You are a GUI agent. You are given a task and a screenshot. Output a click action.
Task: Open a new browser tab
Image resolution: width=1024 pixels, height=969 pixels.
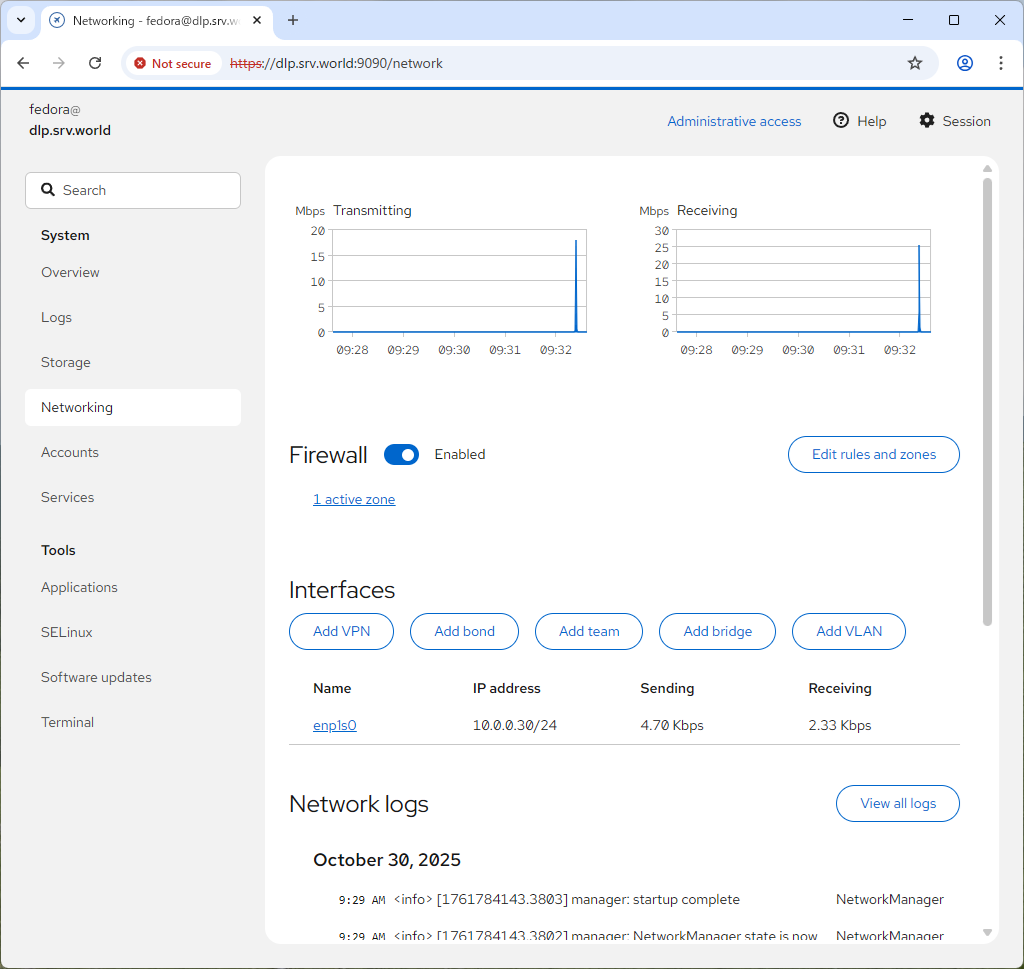(x=293, y=20)
